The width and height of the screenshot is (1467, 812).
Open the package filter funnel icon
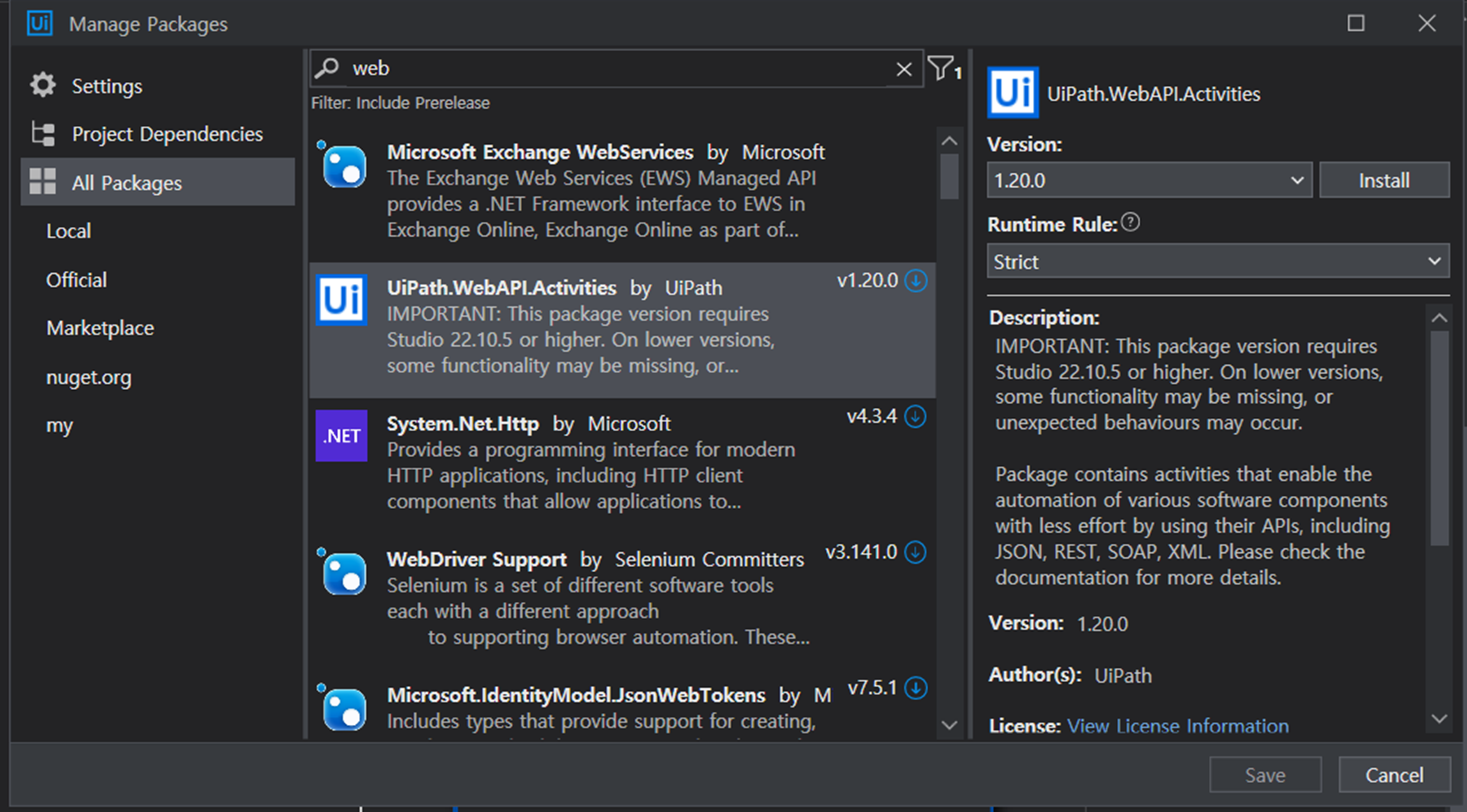point(944,68)
